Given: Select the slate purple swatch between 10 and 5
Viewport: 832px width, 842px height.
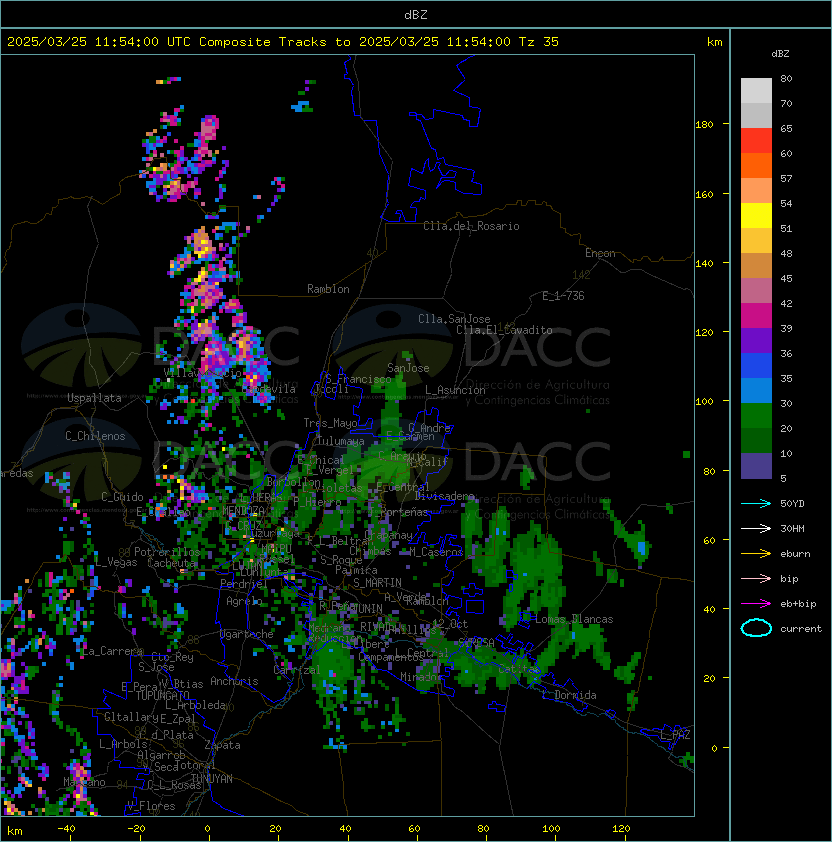Looking at the screenshot, I should click(x=756, y=466).
